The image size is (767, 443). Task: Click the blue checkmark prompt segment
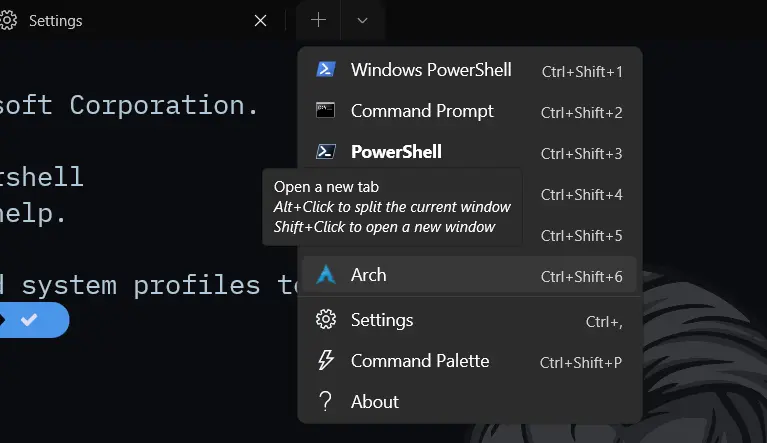coord(33,320)
